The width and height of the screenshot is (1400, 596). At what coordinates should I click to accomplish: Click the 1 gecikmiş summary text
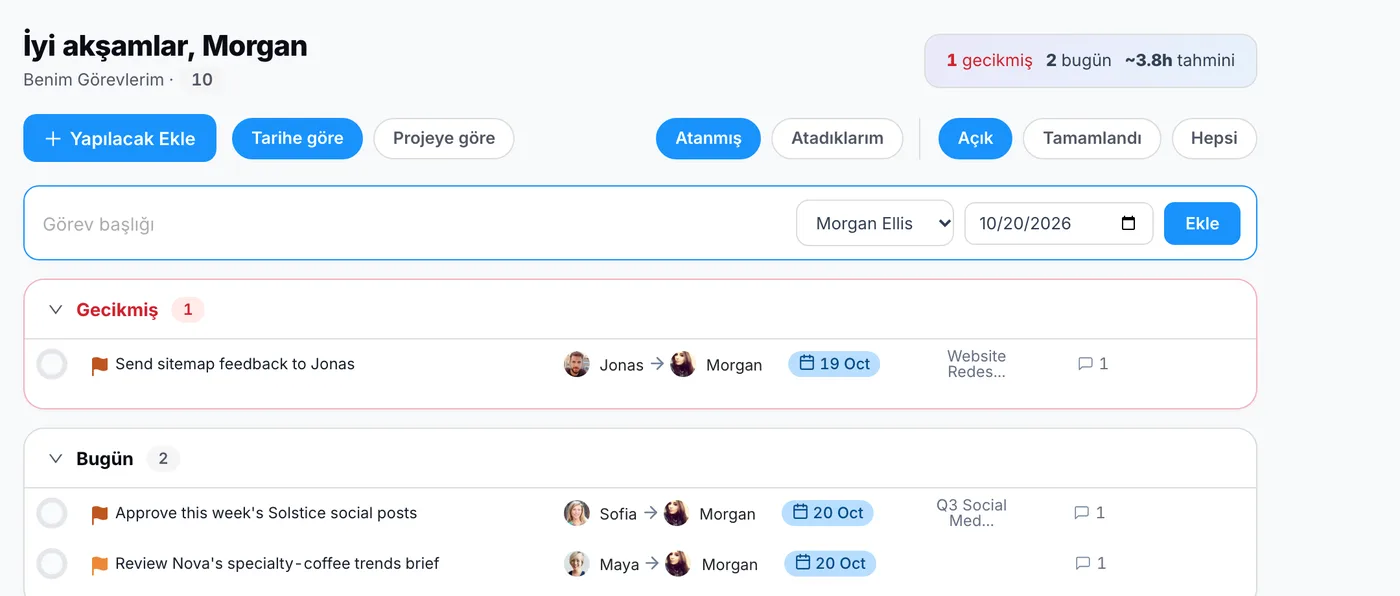989,60
